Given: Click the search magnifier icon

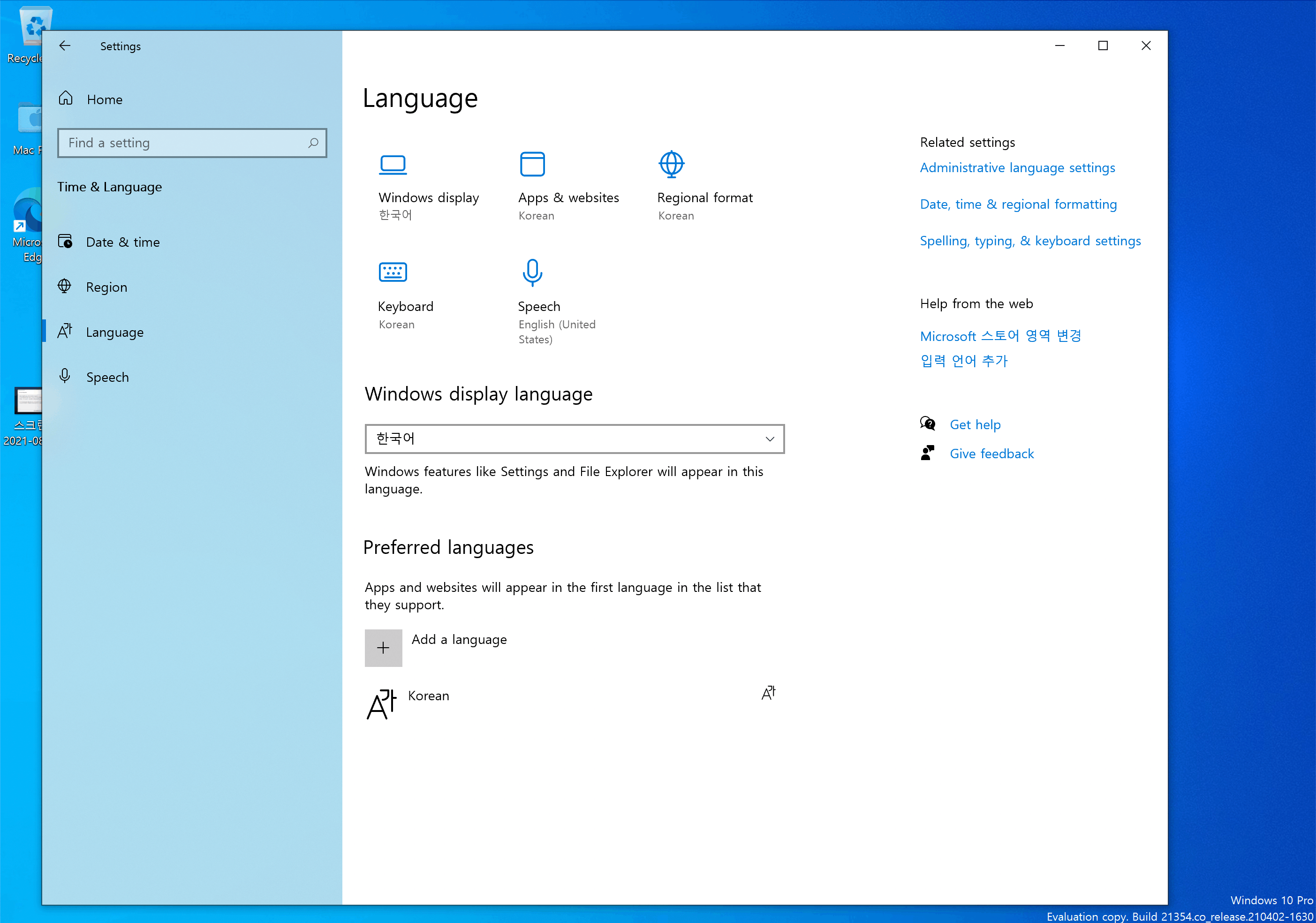Looking at the screenshot, I should coord(313,143).
